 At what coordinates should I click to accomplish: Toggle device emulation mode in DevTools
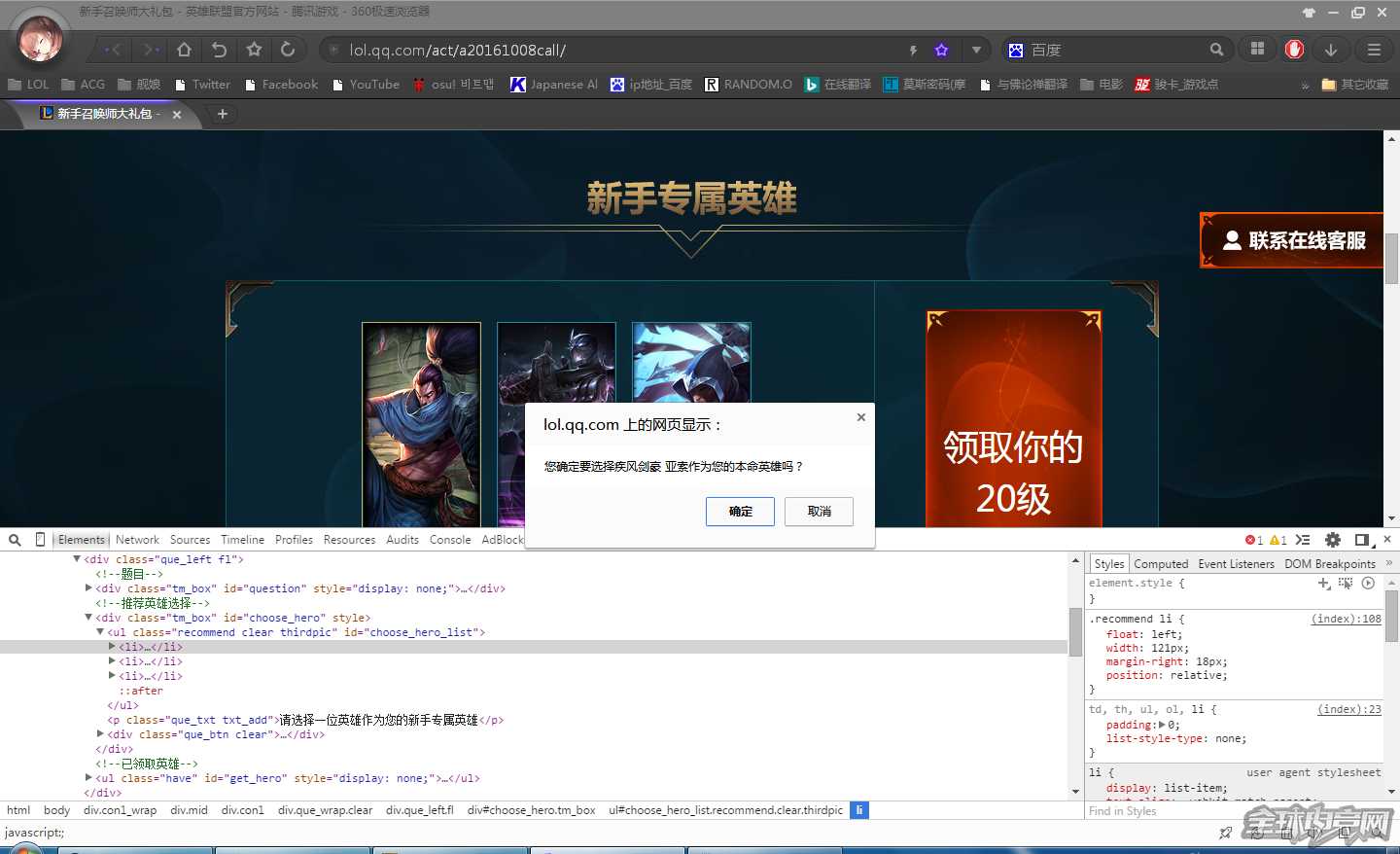tap(40, 540)
